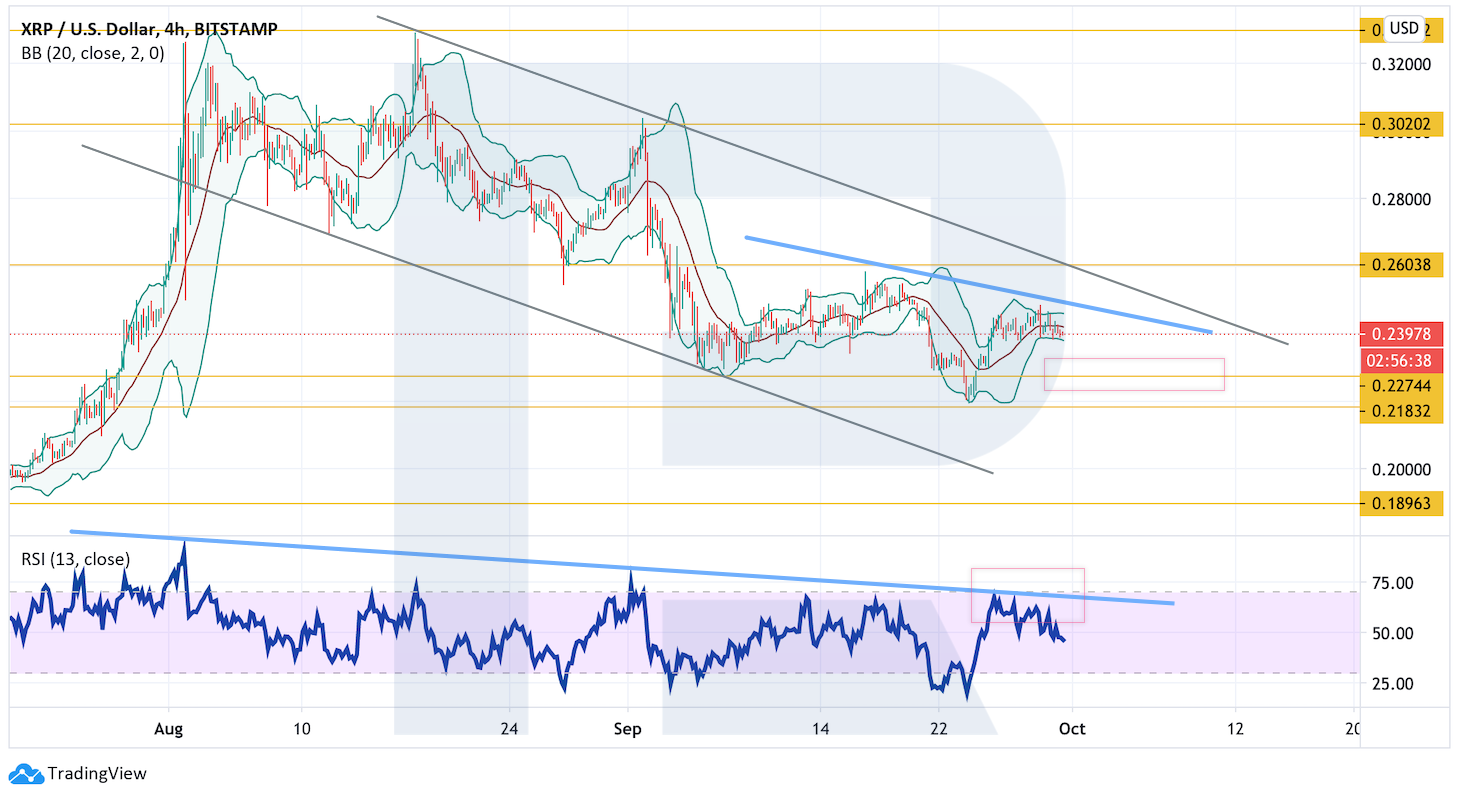The image size is (1459, 799).
Task: Click the 02:56:38 candle countdown label
Action: click(x=1401, y=360)
